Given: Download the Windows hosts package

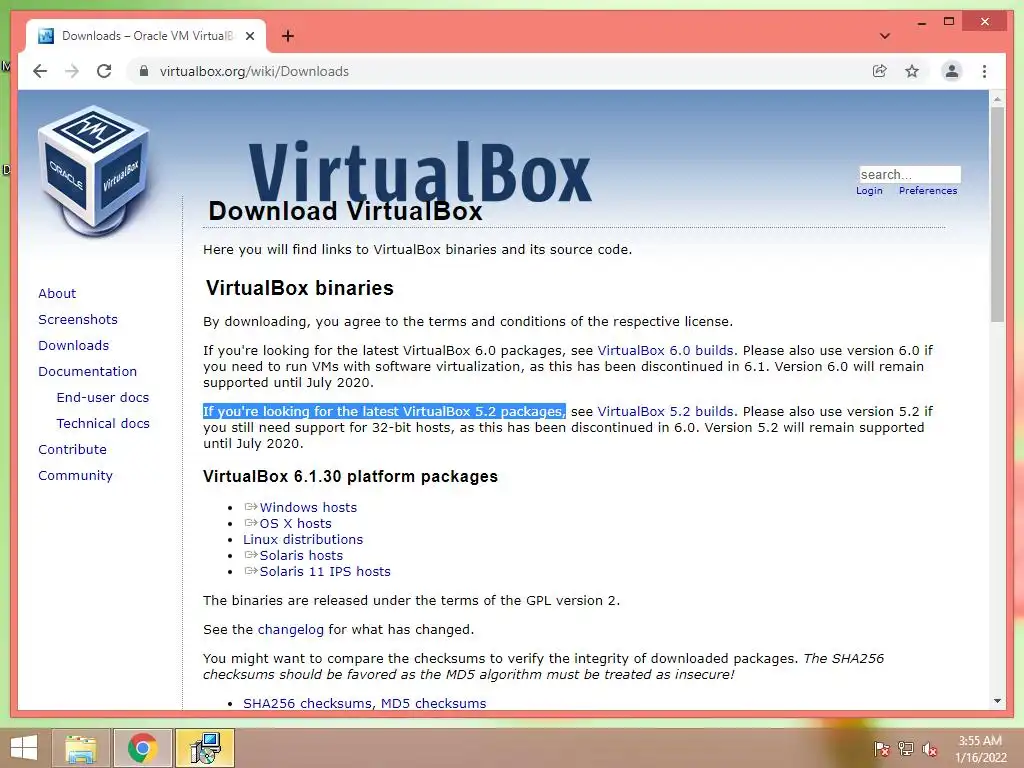Looking at the screenshot, I should tap(308, 507).
